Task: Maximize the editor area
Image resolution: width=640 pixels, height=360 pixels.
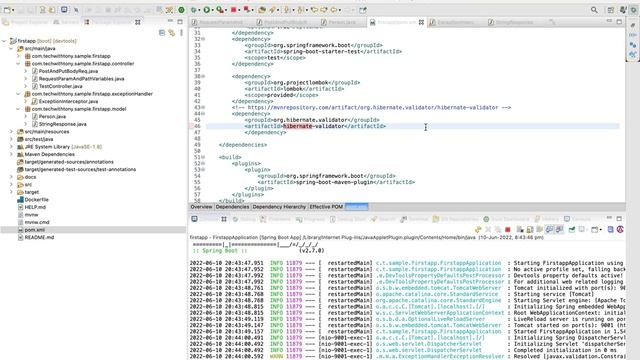Action: (x=619, y=21)
